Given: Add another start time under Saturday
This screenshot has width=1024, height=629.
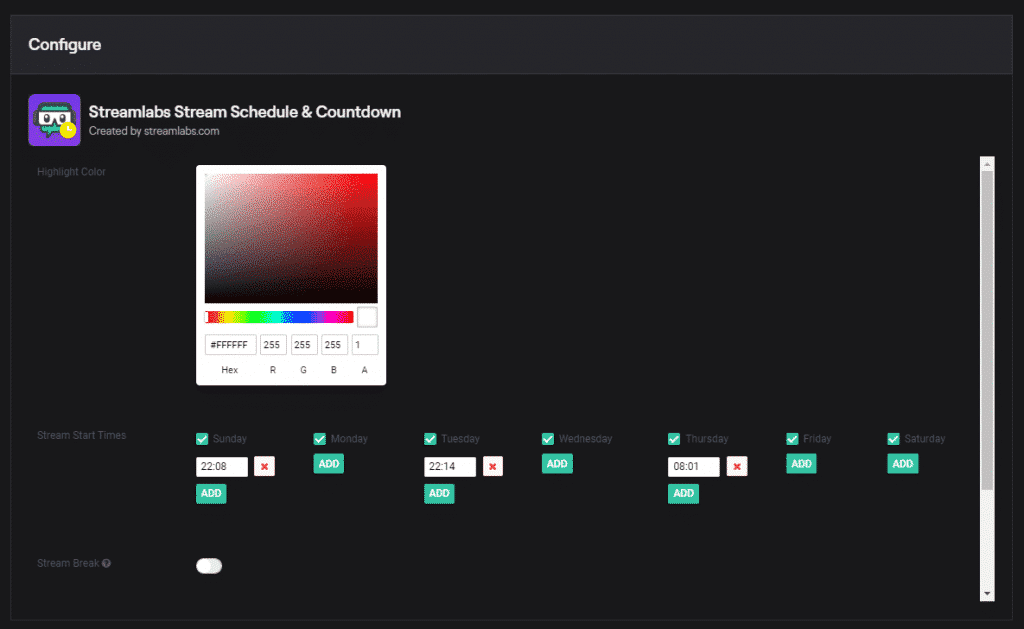Looking at the screenshot, I should (902, 463).
